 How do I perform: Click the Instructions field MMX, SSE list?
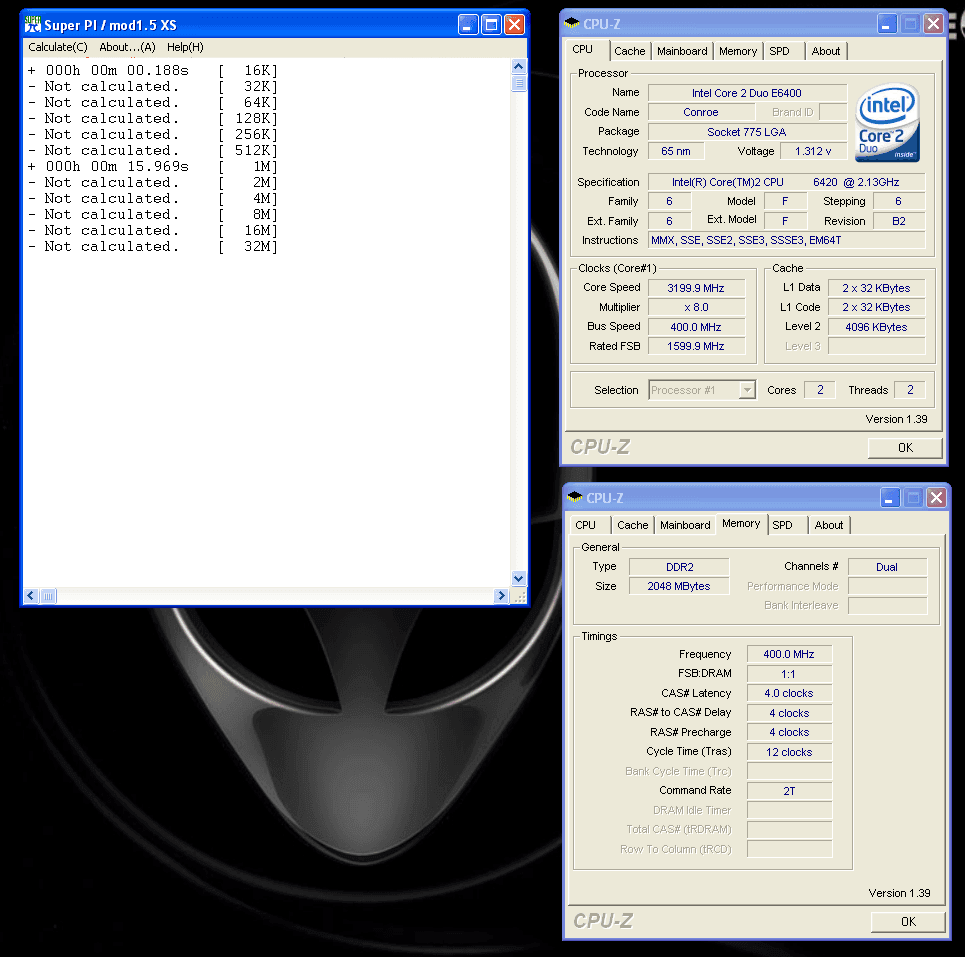click(787, 240)
